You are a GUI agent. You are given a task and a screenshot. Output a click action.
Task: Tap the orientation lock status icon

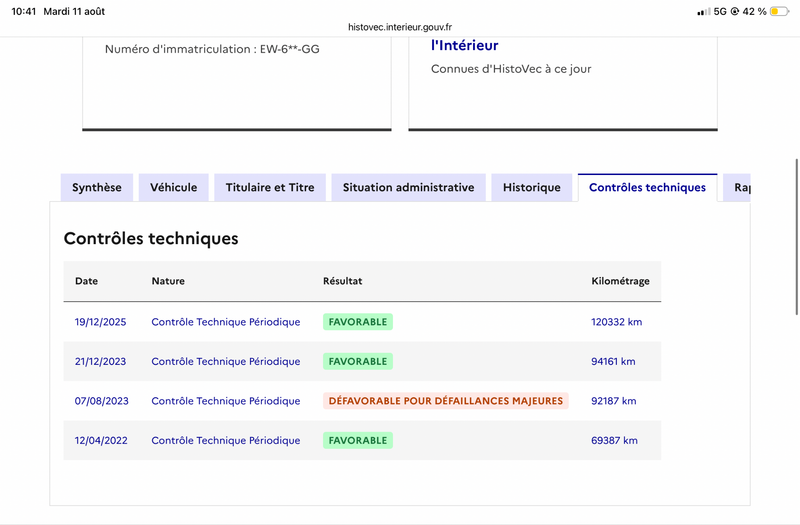[735, 11]
